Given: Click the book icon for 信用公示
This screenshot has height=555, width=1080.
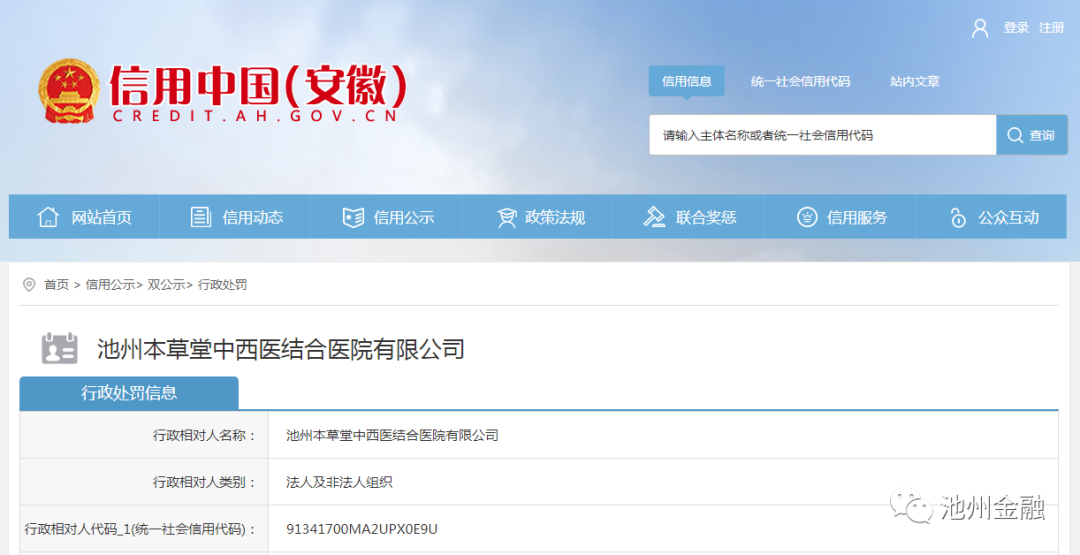Looking at the screenshot, I should pos(353,217).
